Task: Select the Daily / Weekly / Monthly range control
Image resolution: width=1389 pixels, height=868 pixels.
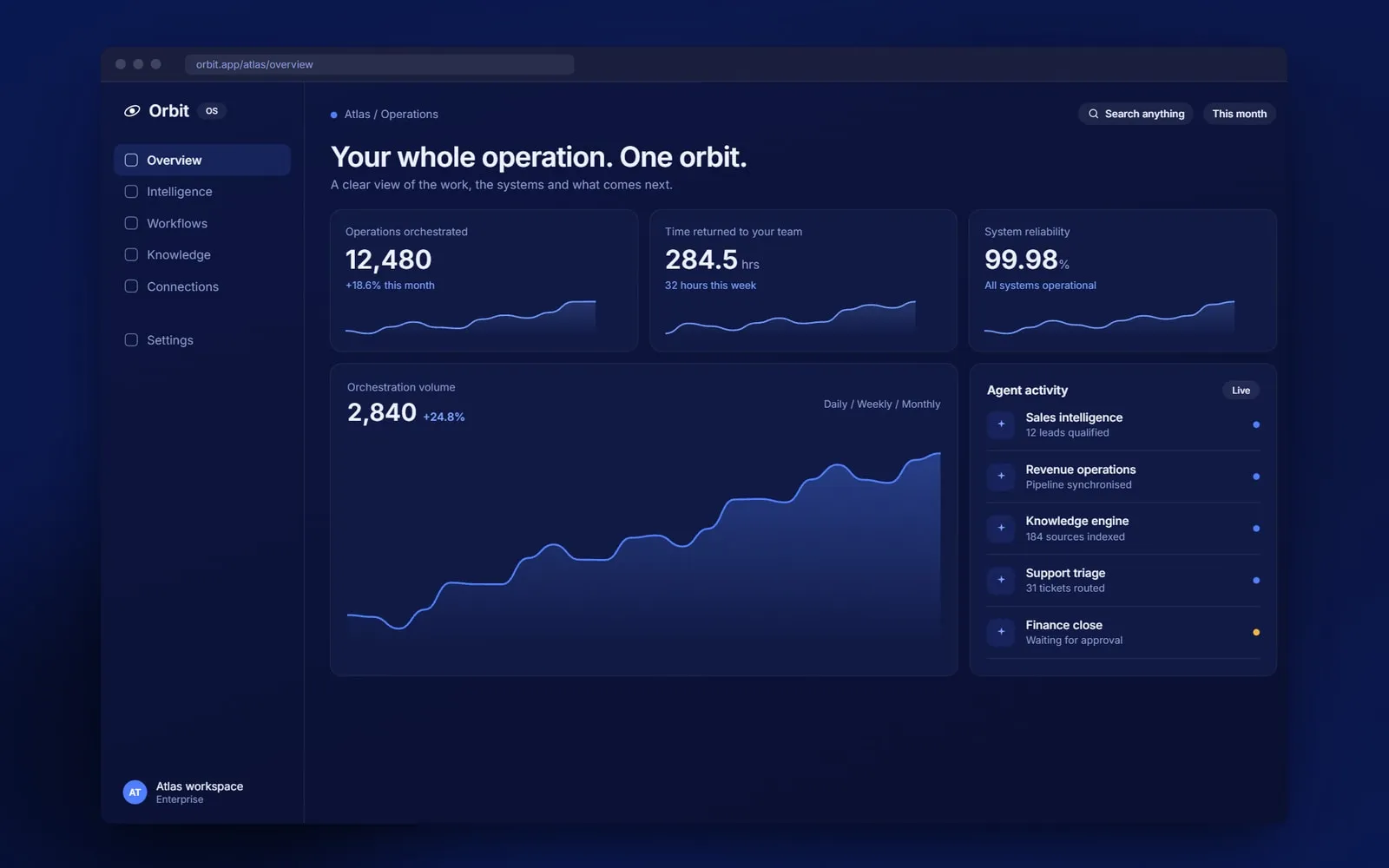Action: tap(882, 404)
